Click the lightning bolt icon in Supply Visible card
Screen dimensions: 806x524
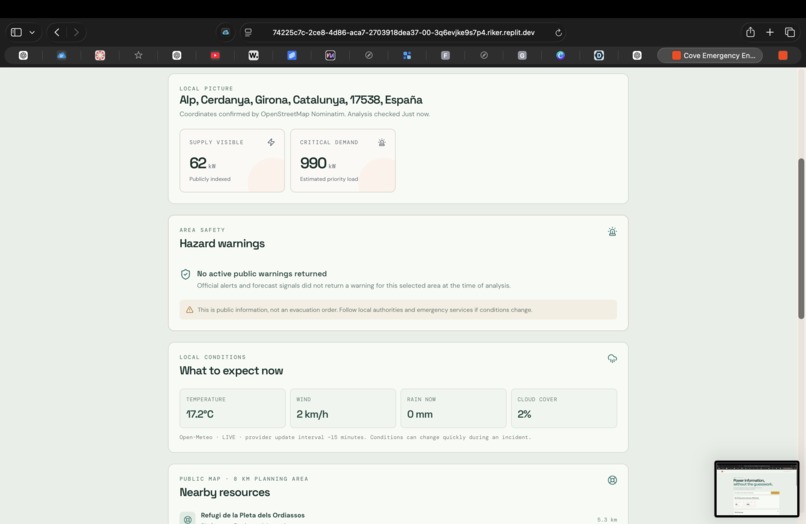coord(271,142)
